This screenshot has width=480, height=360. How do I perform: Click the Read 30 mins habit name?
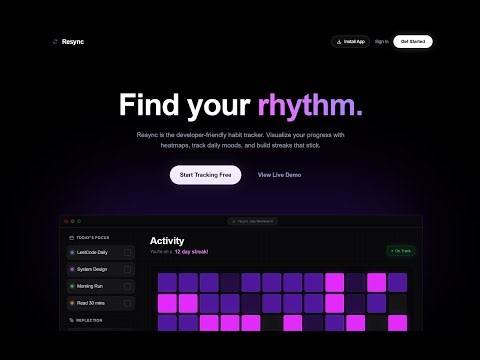(x=91, y=303)
